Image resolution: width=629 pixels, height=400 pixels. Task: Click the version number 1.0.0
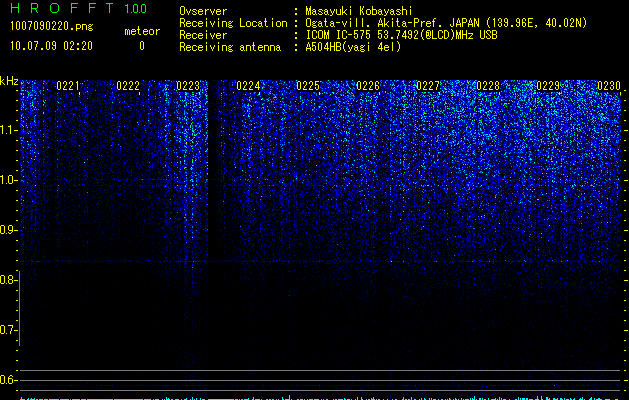[136, 9]
